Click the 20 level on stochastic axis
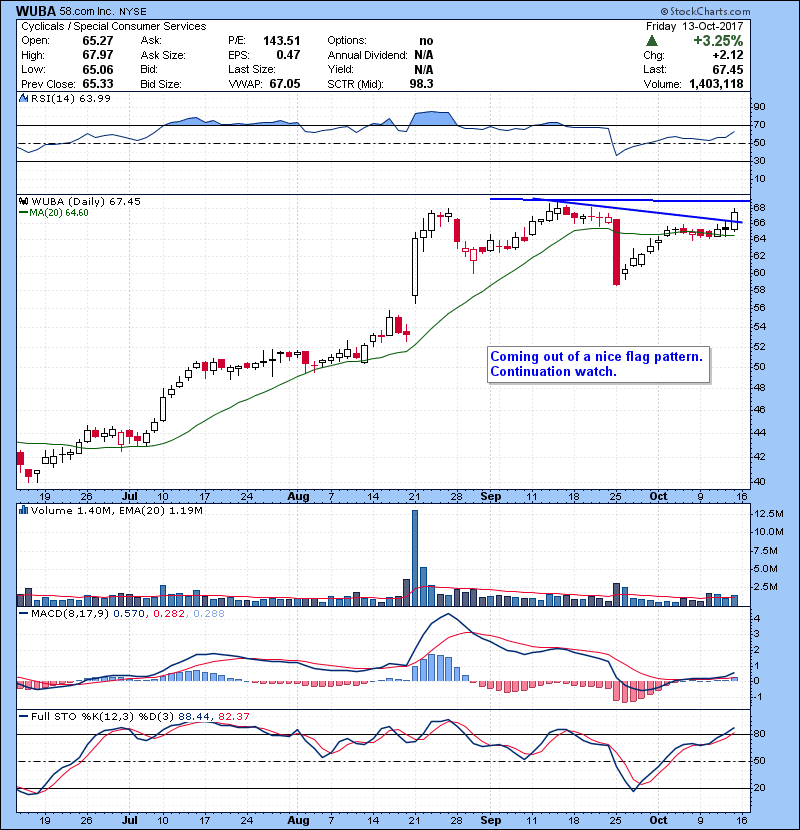The height and width of the screenshot is (830, 800). coord(759,788)
